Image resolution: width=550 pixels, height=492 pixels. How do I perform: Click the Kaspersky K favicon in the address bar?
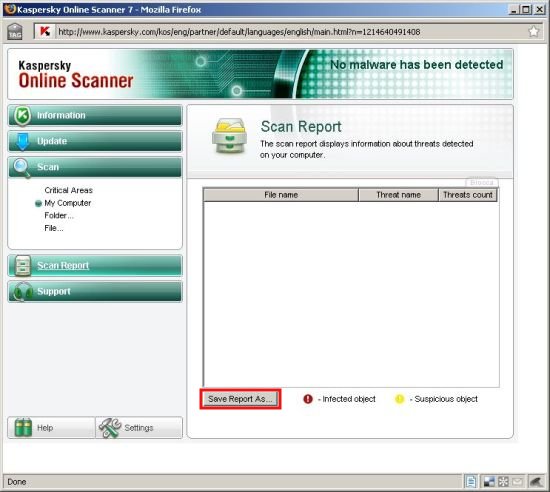pos(45,32)
